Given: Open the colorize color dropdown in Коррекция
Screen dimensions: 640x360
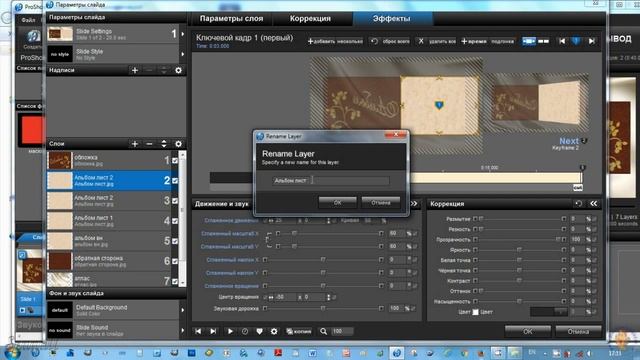Looking at the screenshot, I should 549,312.
